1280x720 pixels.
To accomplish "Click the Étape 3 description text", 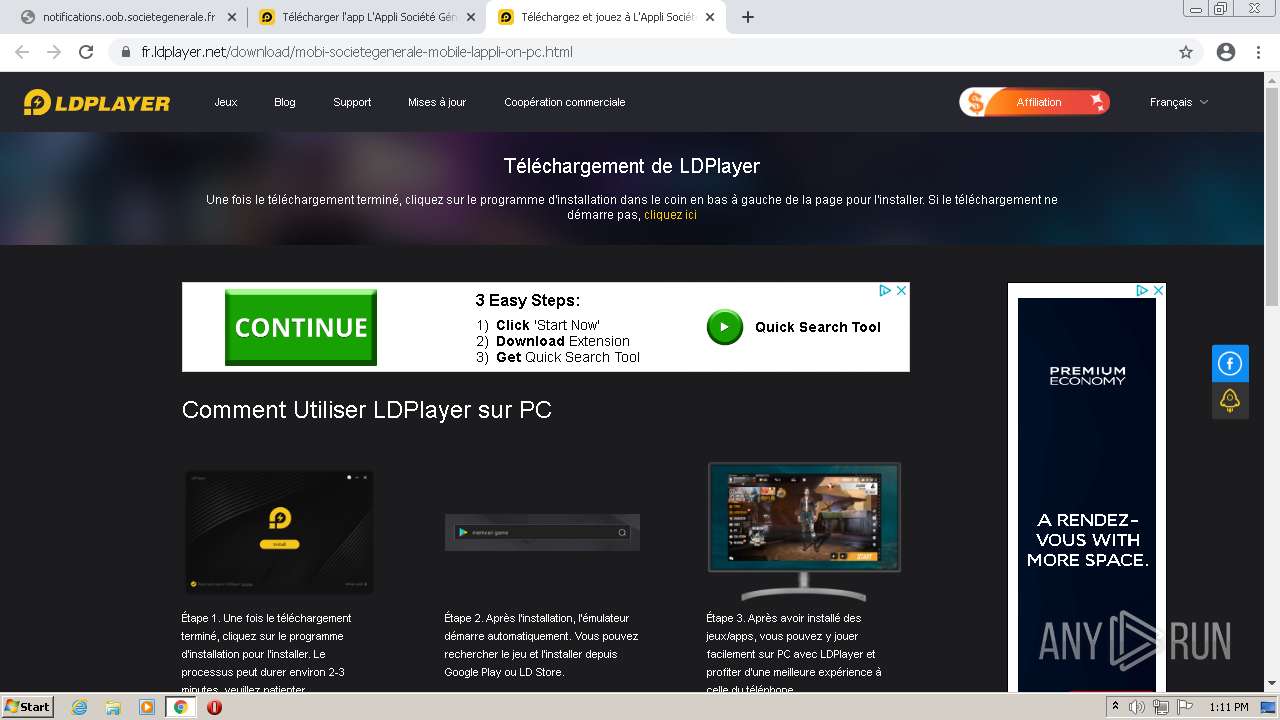I will click(x=794, y=654).
